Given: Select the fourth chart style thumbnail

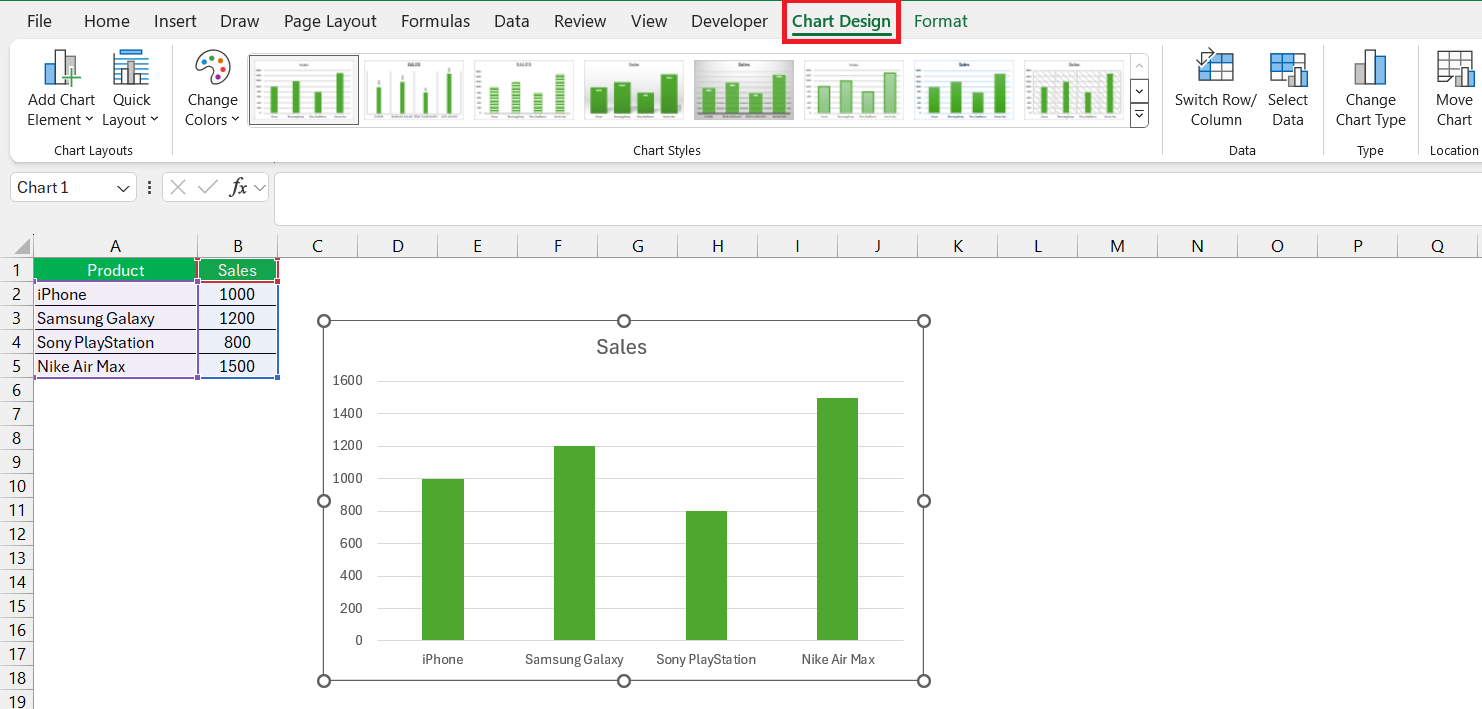Looking at the screenshot, I should 634,90.
